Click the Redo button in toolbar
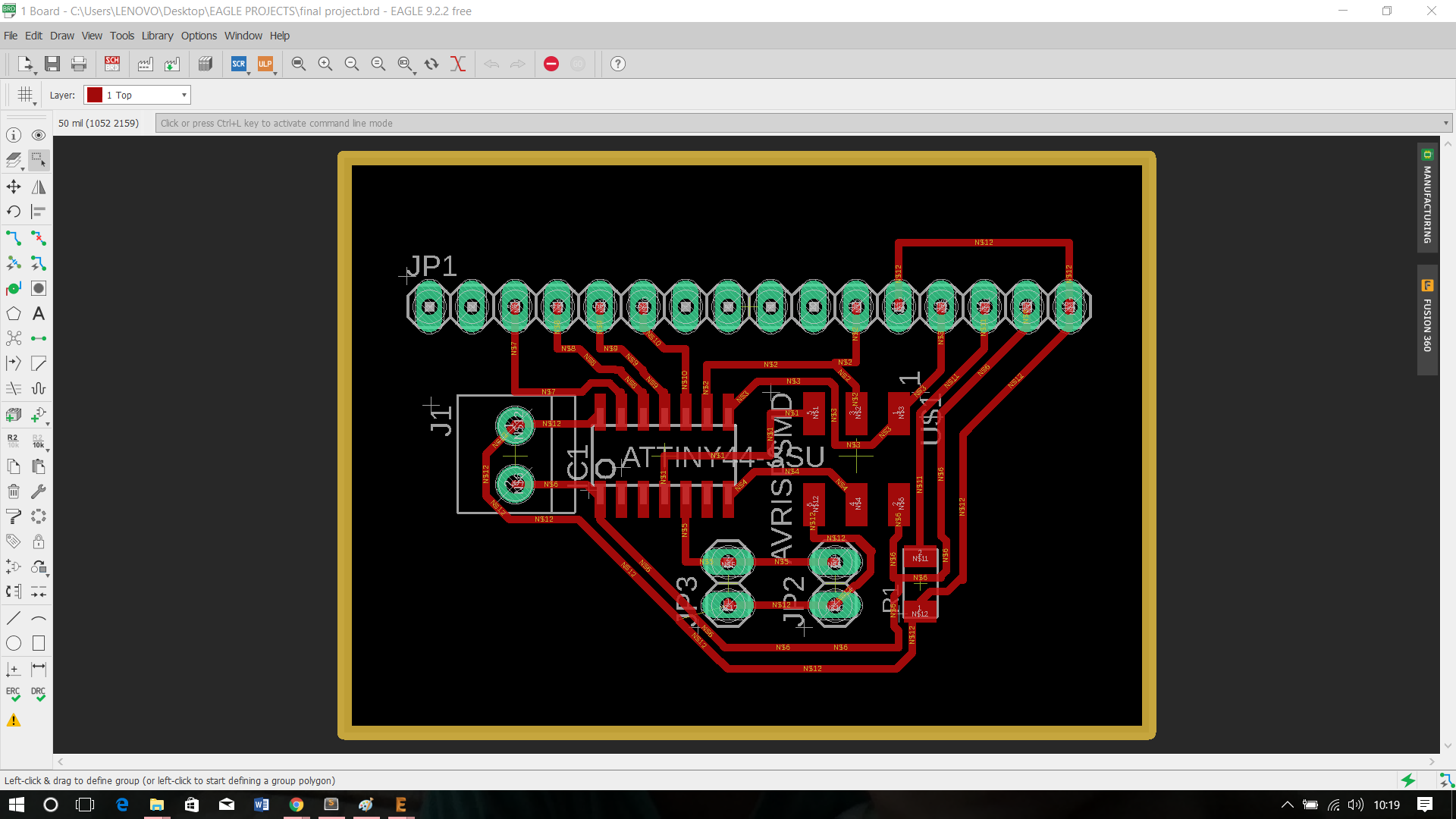 (x=517, y=64)
